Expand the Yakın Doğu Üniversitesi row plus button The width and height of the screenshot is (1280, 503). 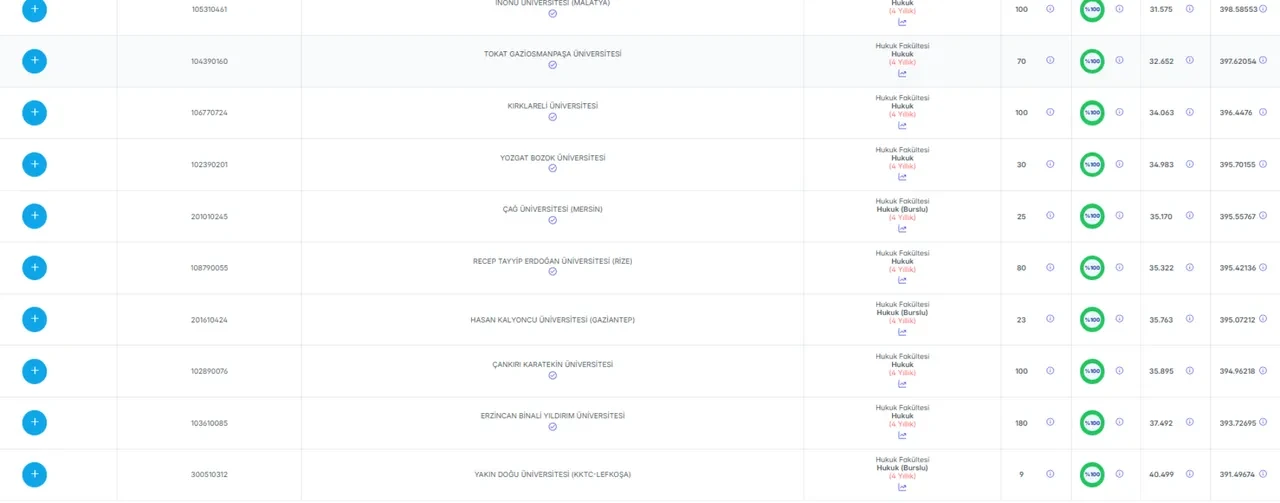pos(34,474)
